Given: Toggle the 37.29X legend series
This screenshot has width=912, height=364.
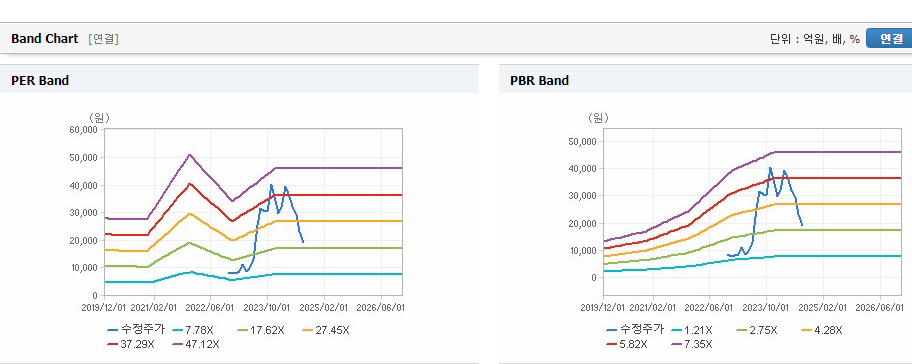Looking at the screenshot, I should 131,344.
